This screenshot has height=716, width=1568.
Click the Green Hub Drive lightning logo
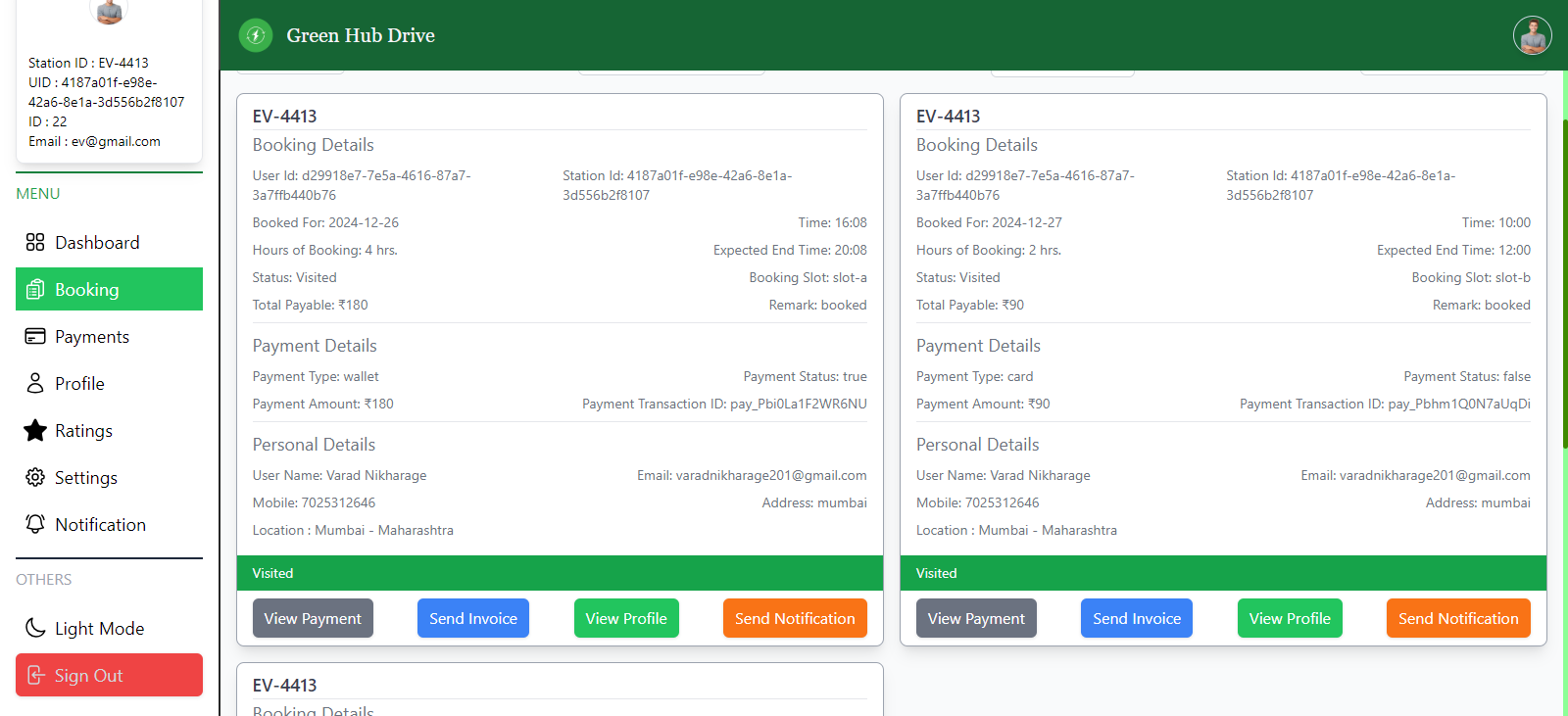pos(256,35)
